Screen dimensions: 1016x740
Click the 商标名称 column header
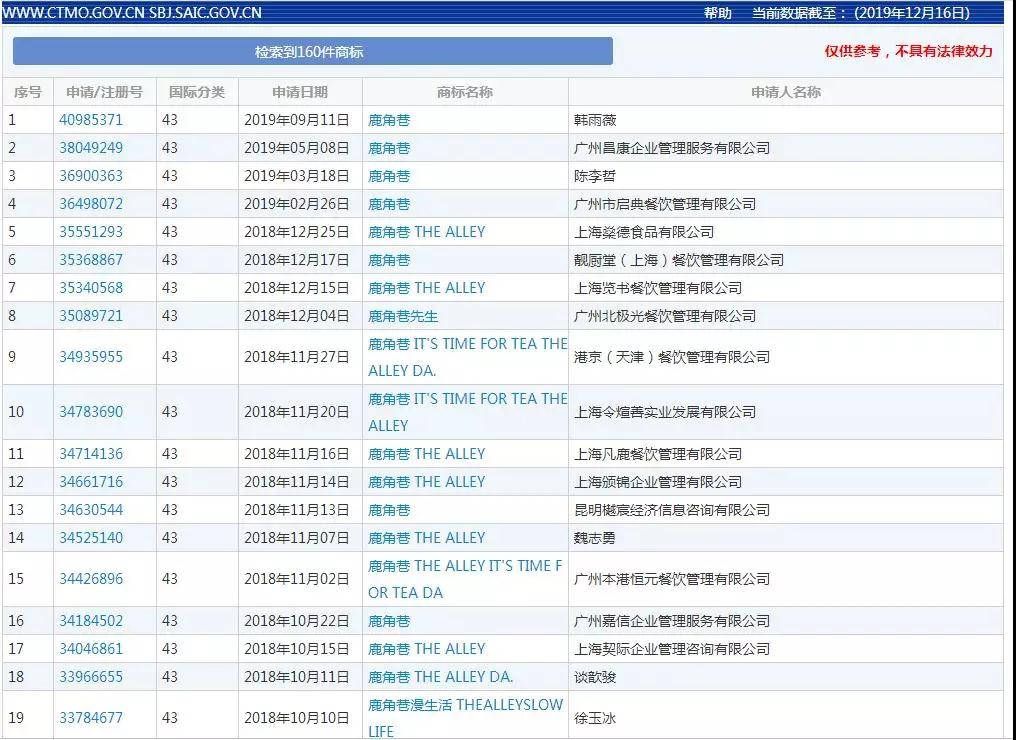click(x=465, y=92)
